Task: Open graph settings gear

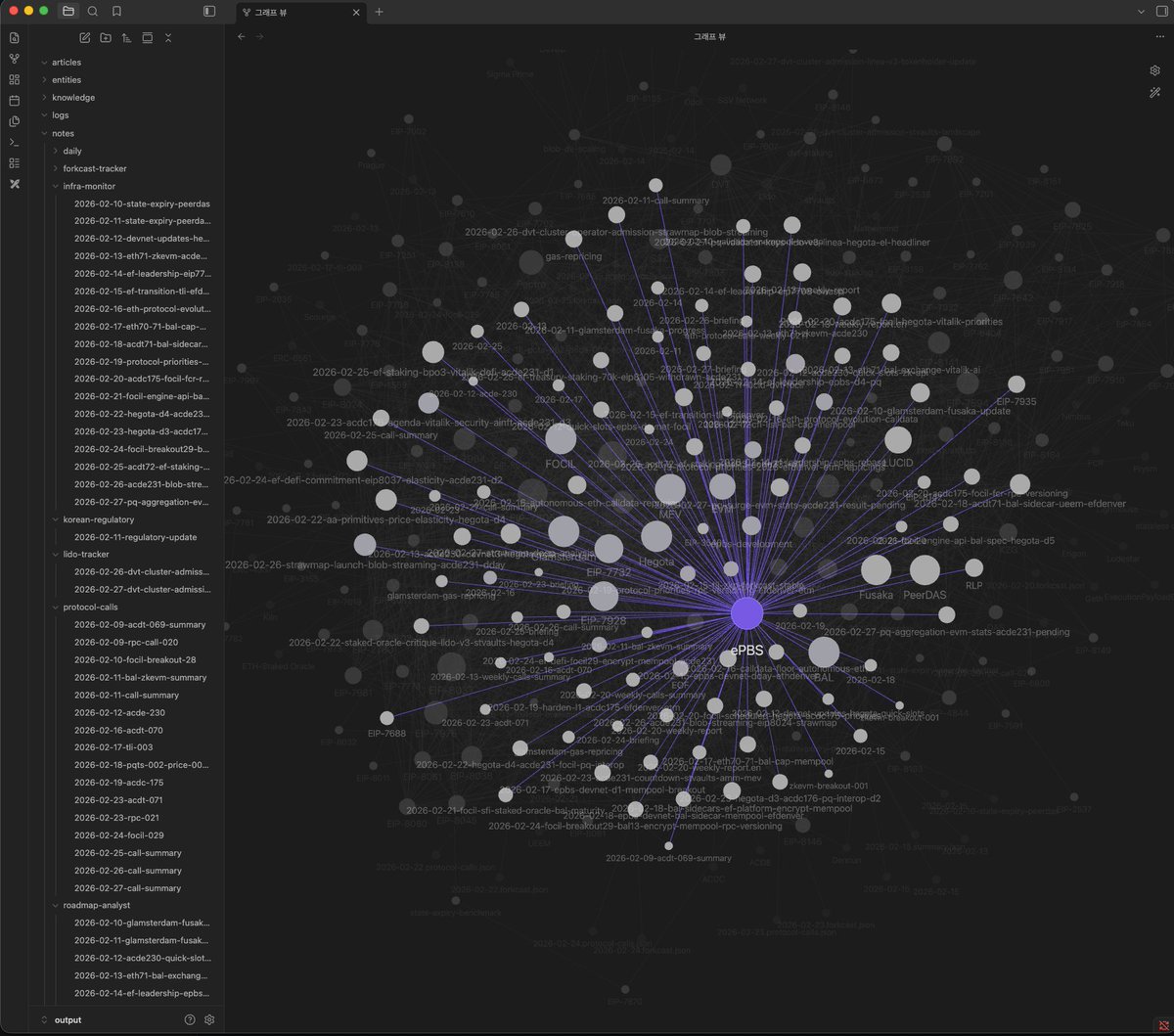Action: tap(1154, 70)
